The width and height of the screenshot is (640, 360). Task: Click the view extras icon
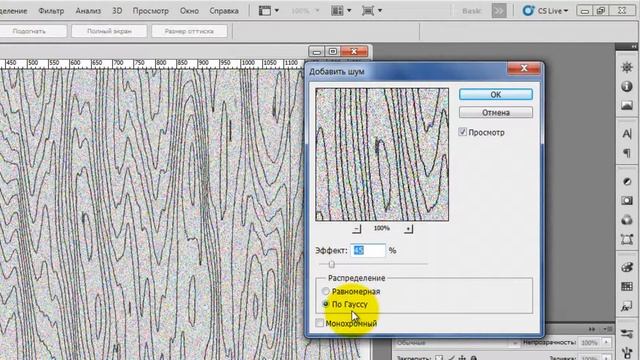(265, 11)
